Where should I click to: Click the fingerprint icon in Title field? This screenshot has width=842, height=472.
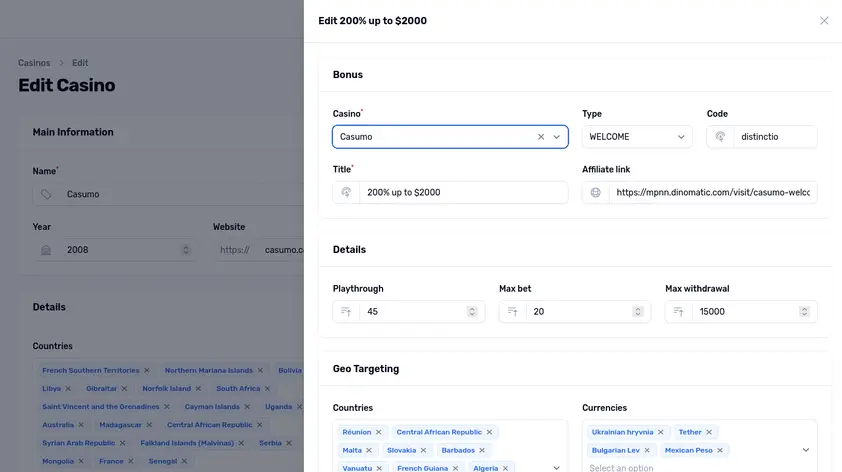coord(346,192)
